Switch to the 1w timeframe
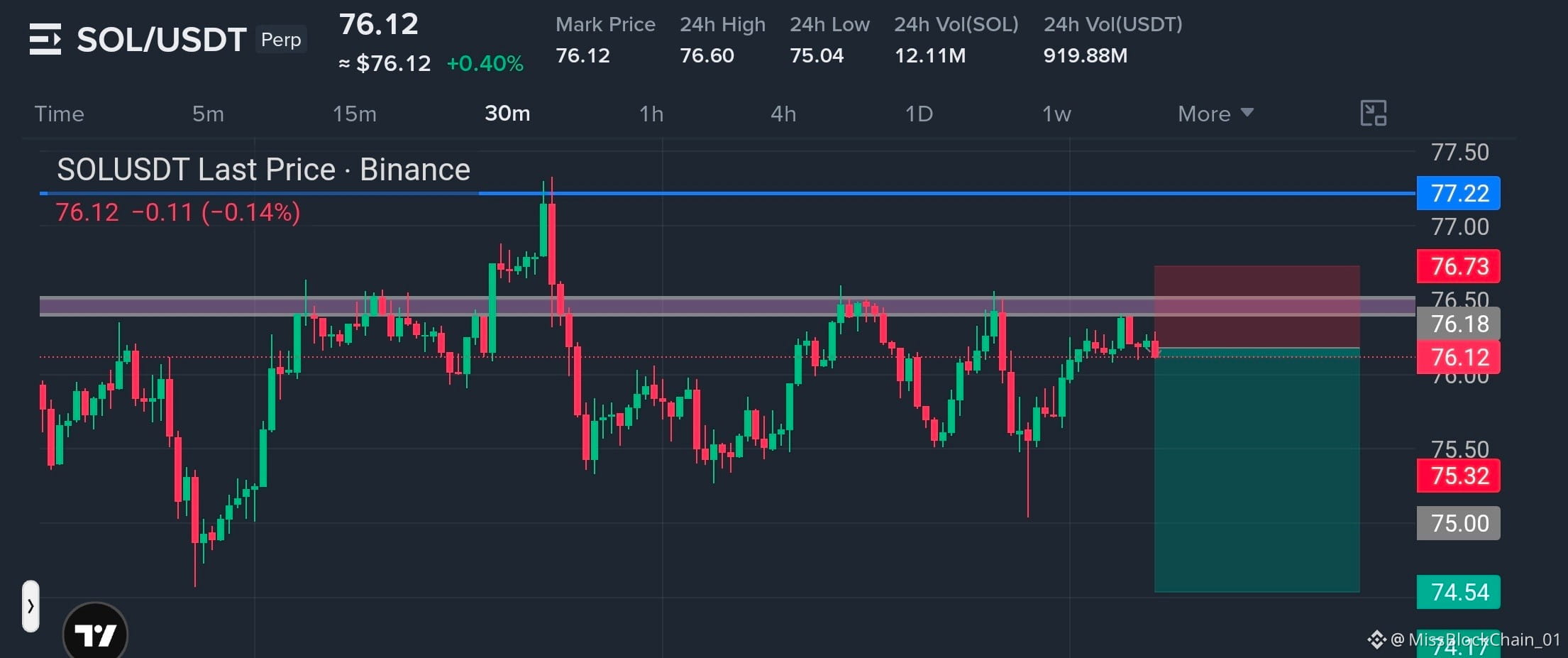The image size is (1568, 658). point(1056,114)
